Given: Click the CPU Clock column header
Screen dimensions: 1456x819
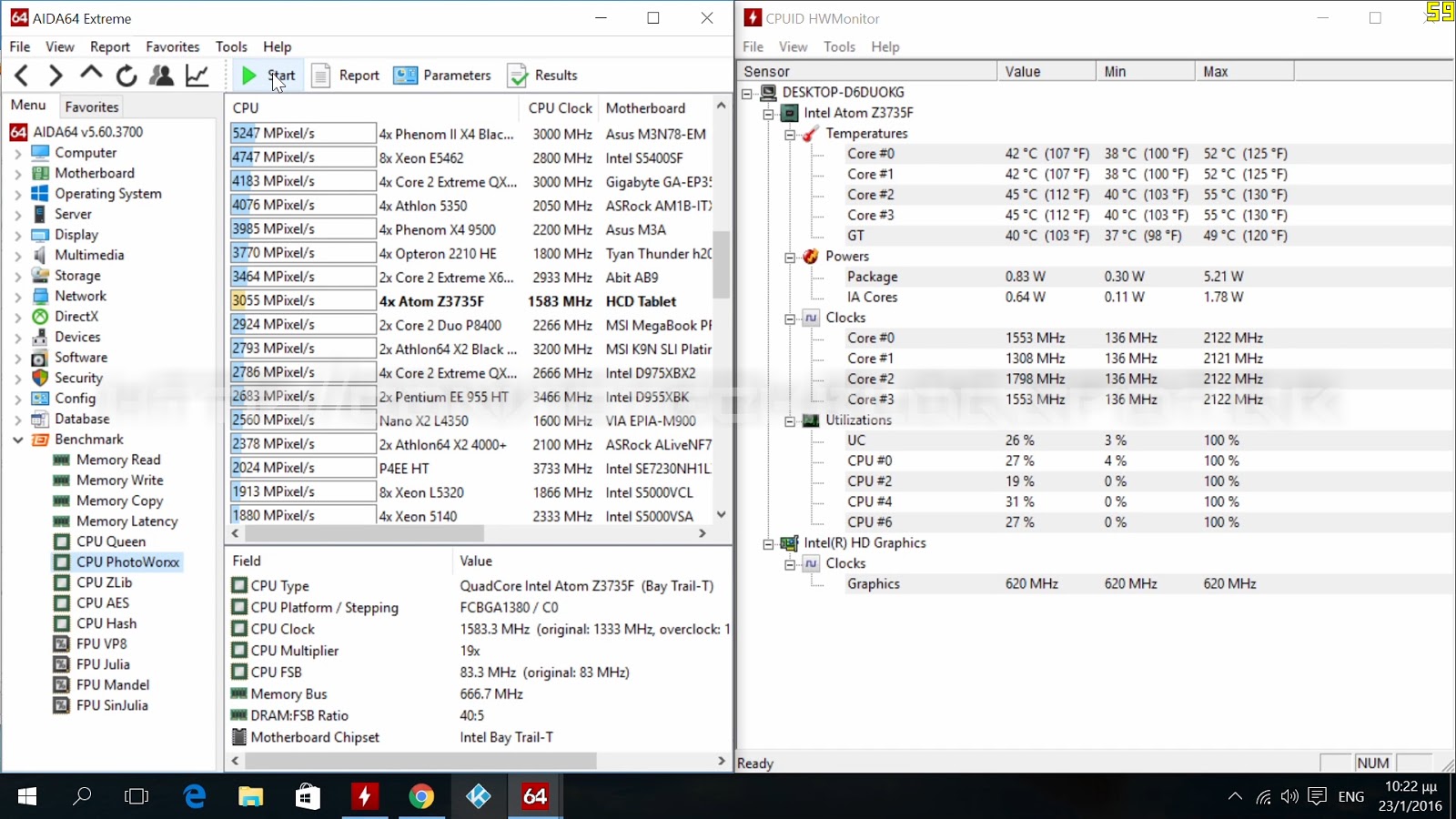Looking at the screenshot, I should click(x=561, y=107).
